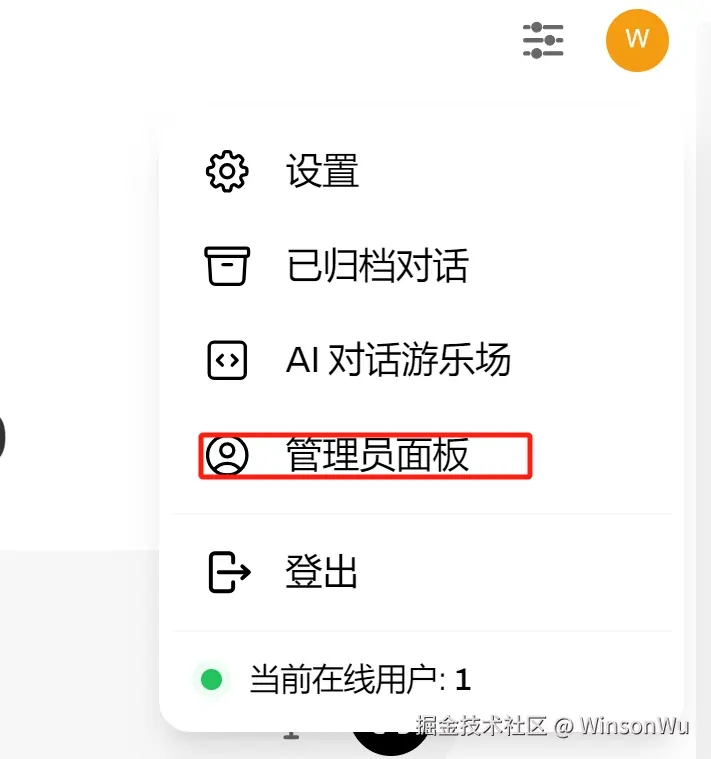Click the black round button at bottom

[x=390, y=744]
